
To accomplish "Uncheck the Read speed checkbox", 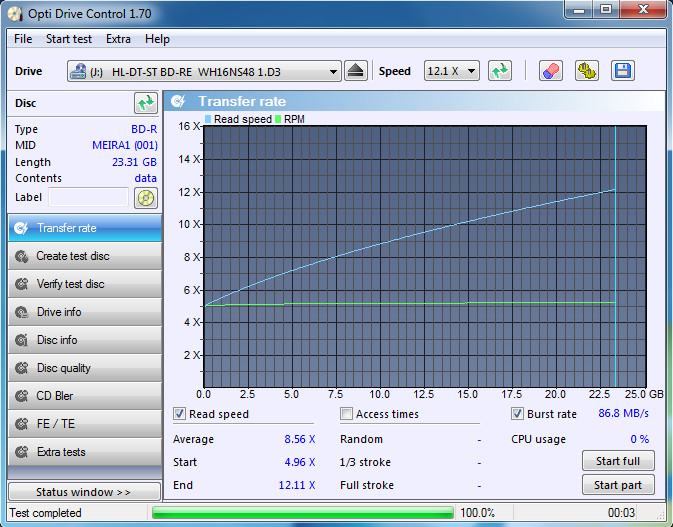I will point(180,414).
